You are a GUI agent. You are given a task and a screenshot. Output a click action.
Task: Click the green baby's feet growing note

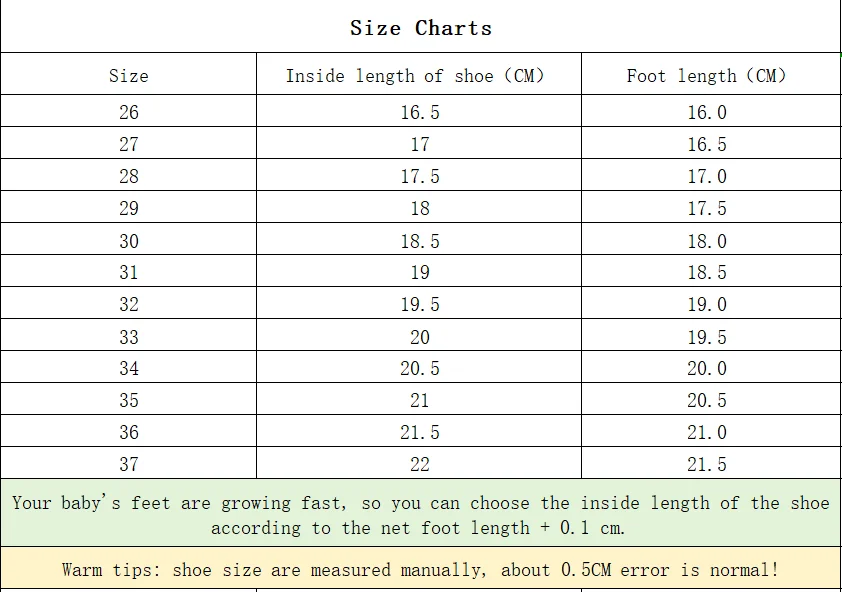[420, 512]
